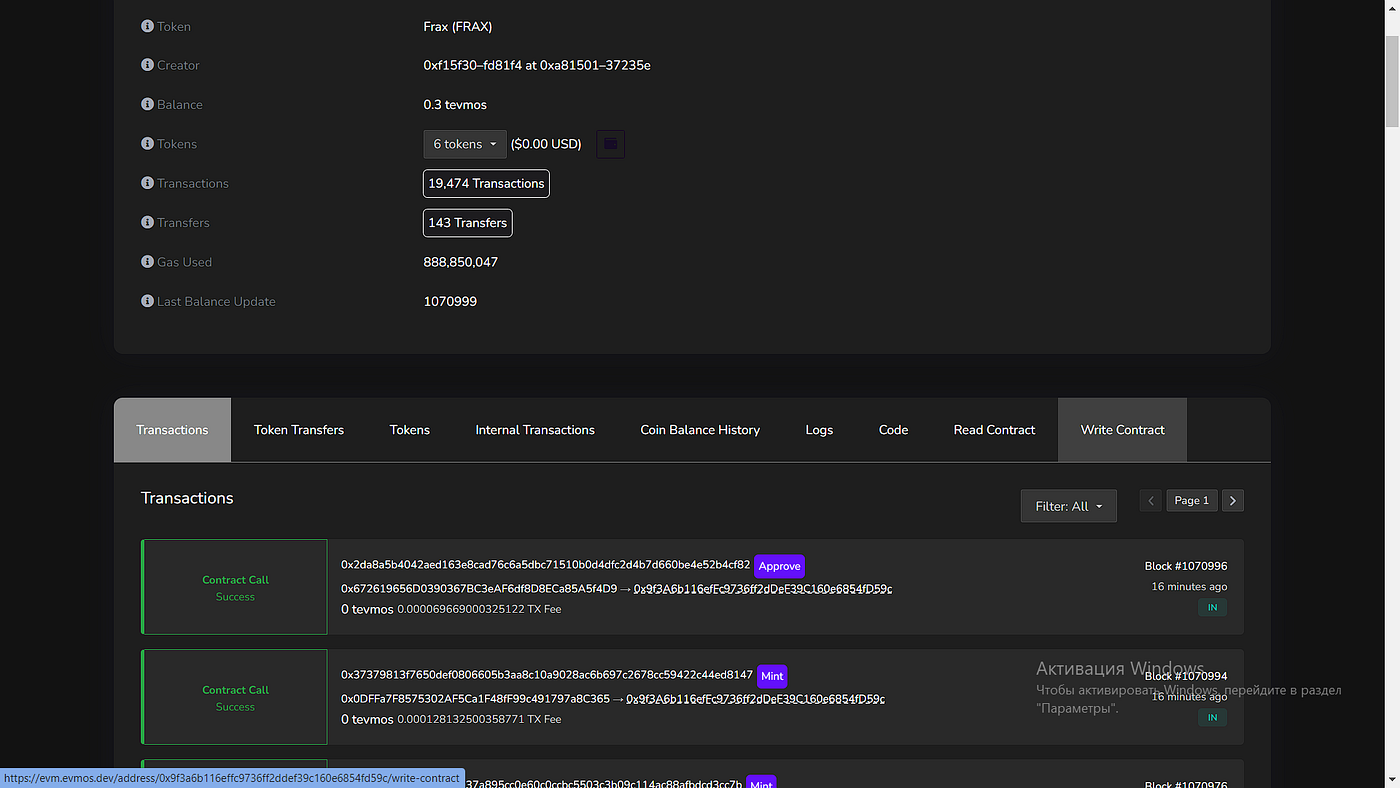This screenshot has width=1400, height=788.
Task: Click the 0.000128132500358771 TX Fee text
Action: point(479,719)
